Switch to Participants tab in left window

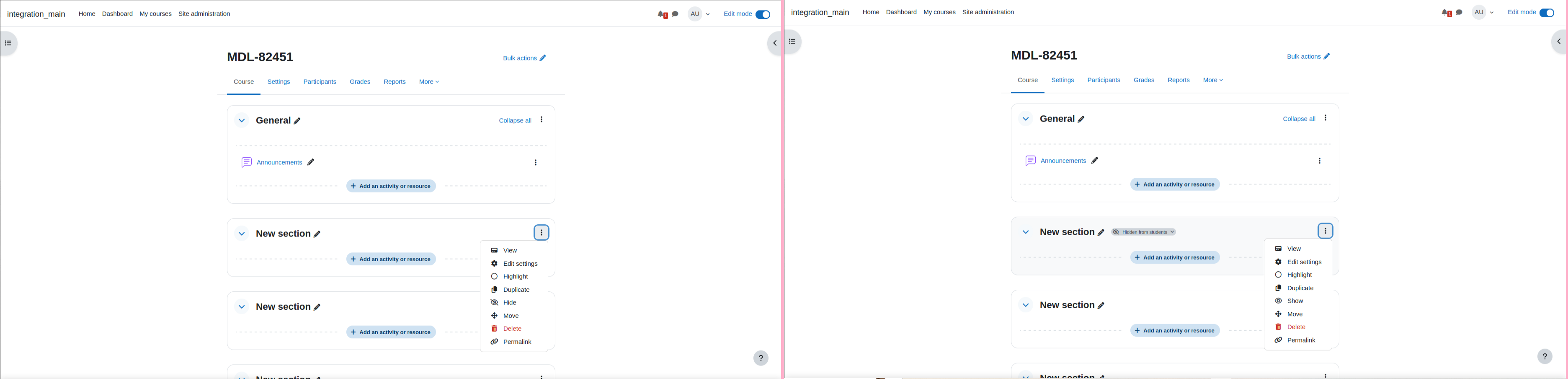(320, 82)
